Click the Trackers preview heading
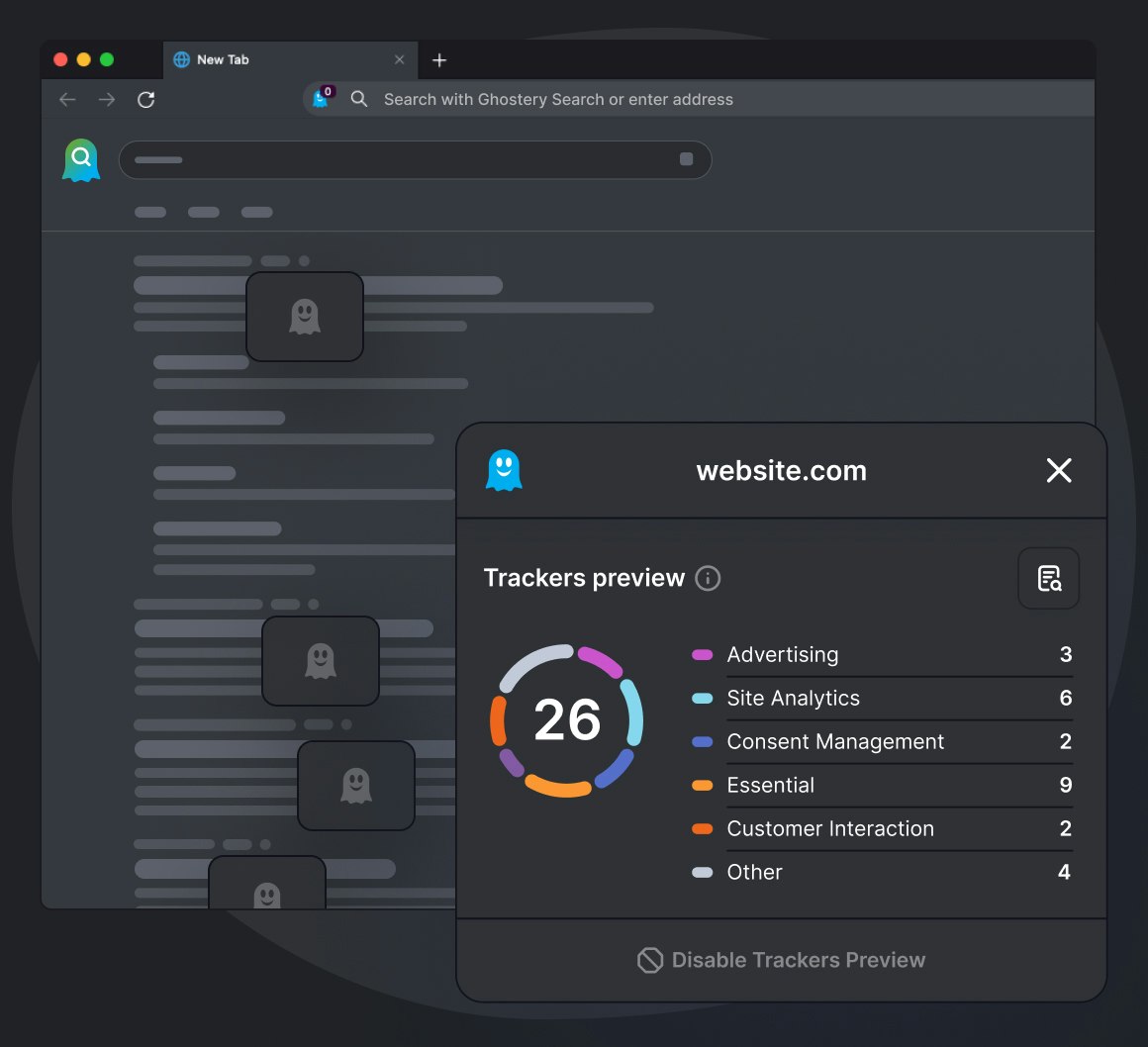 [584, 578]
